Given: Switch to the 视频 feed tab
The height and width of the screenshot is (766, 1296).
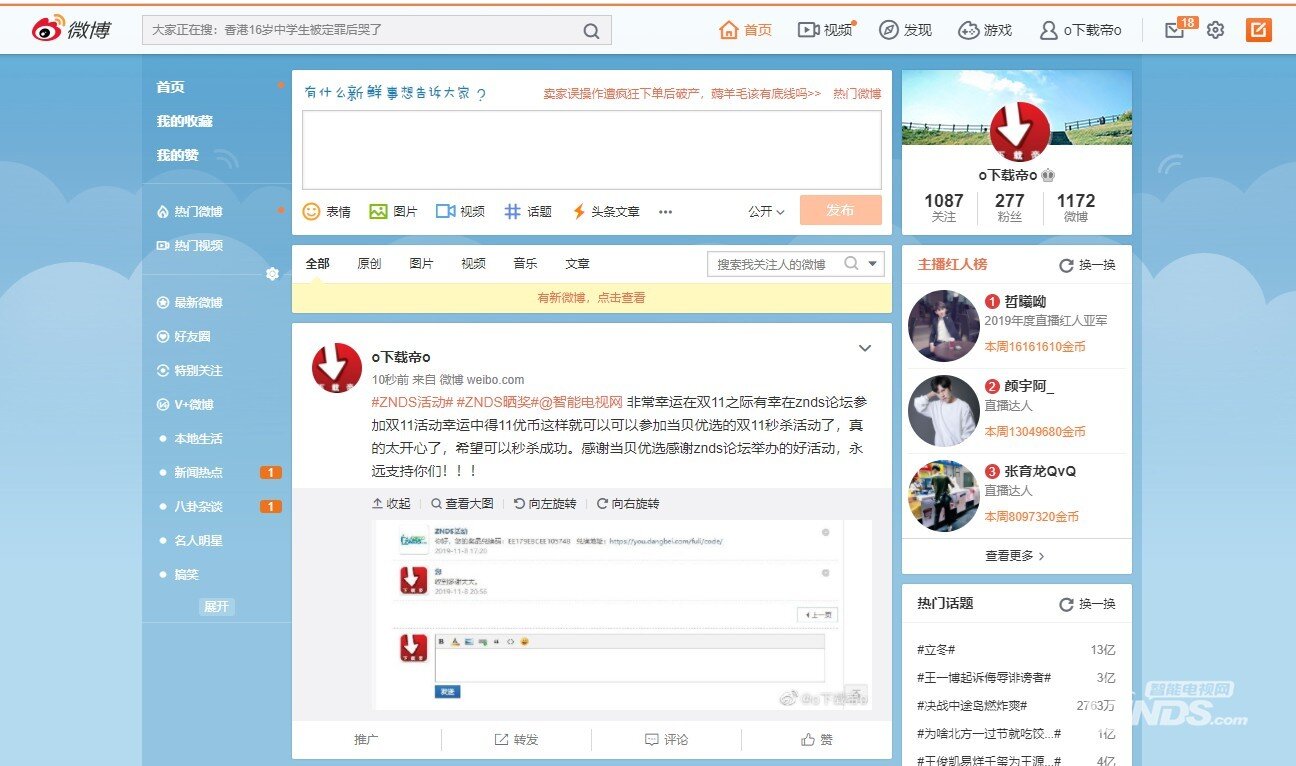Looking at the screenshot, I should pyautogui.click(x=473, y=263).
